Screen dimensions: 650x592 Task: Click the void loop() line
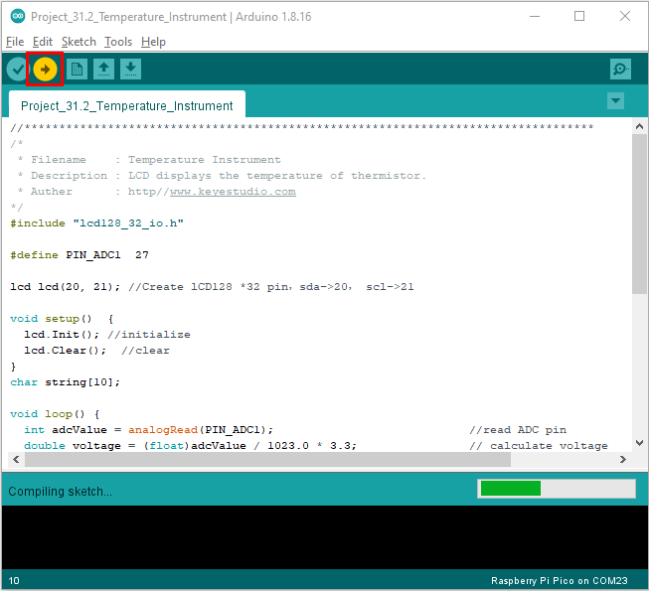pyautogui.click(x=55, y=414)
